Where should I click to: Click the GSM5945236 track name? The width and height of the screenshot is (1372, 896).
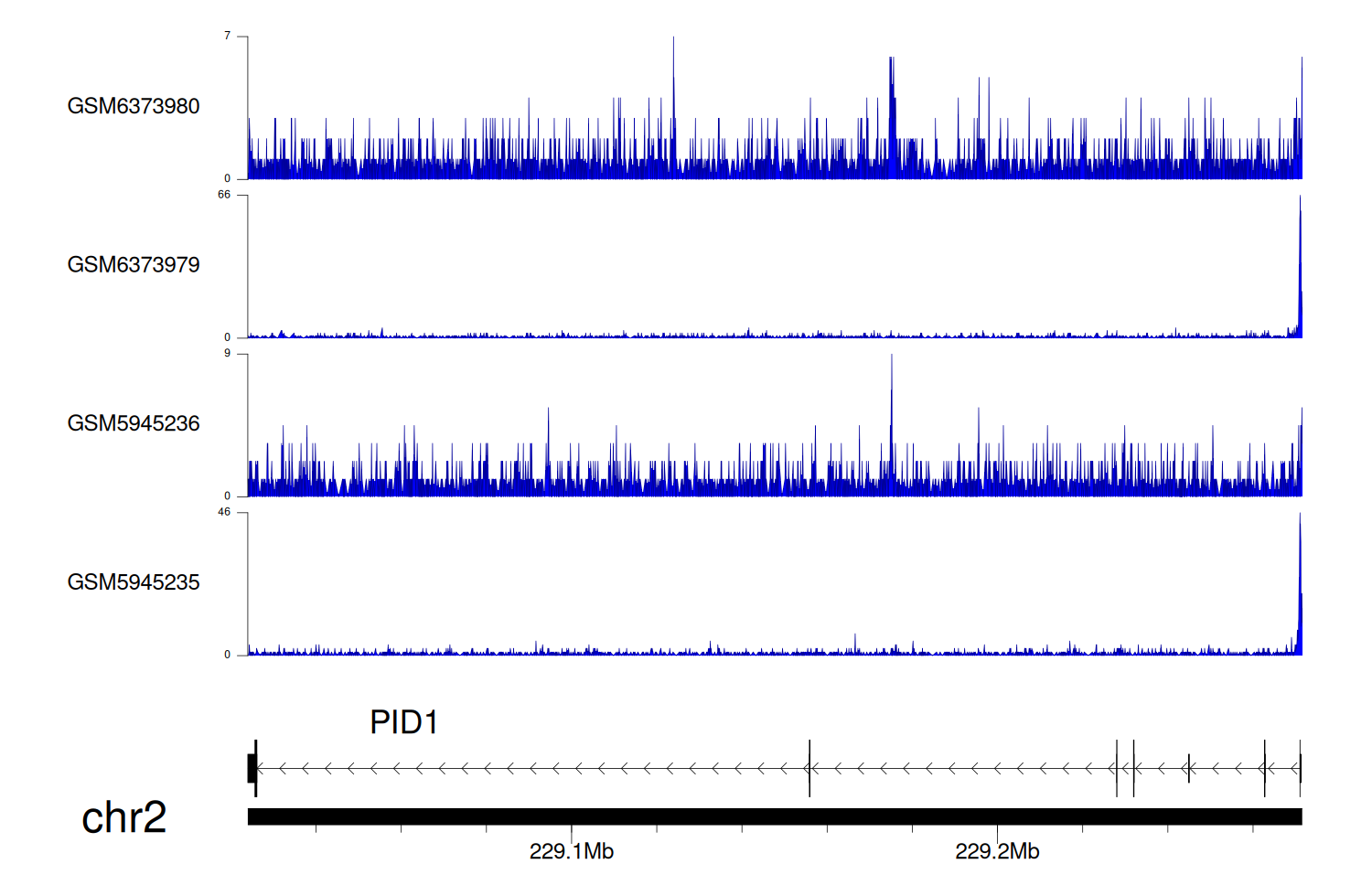coord(134,423)
